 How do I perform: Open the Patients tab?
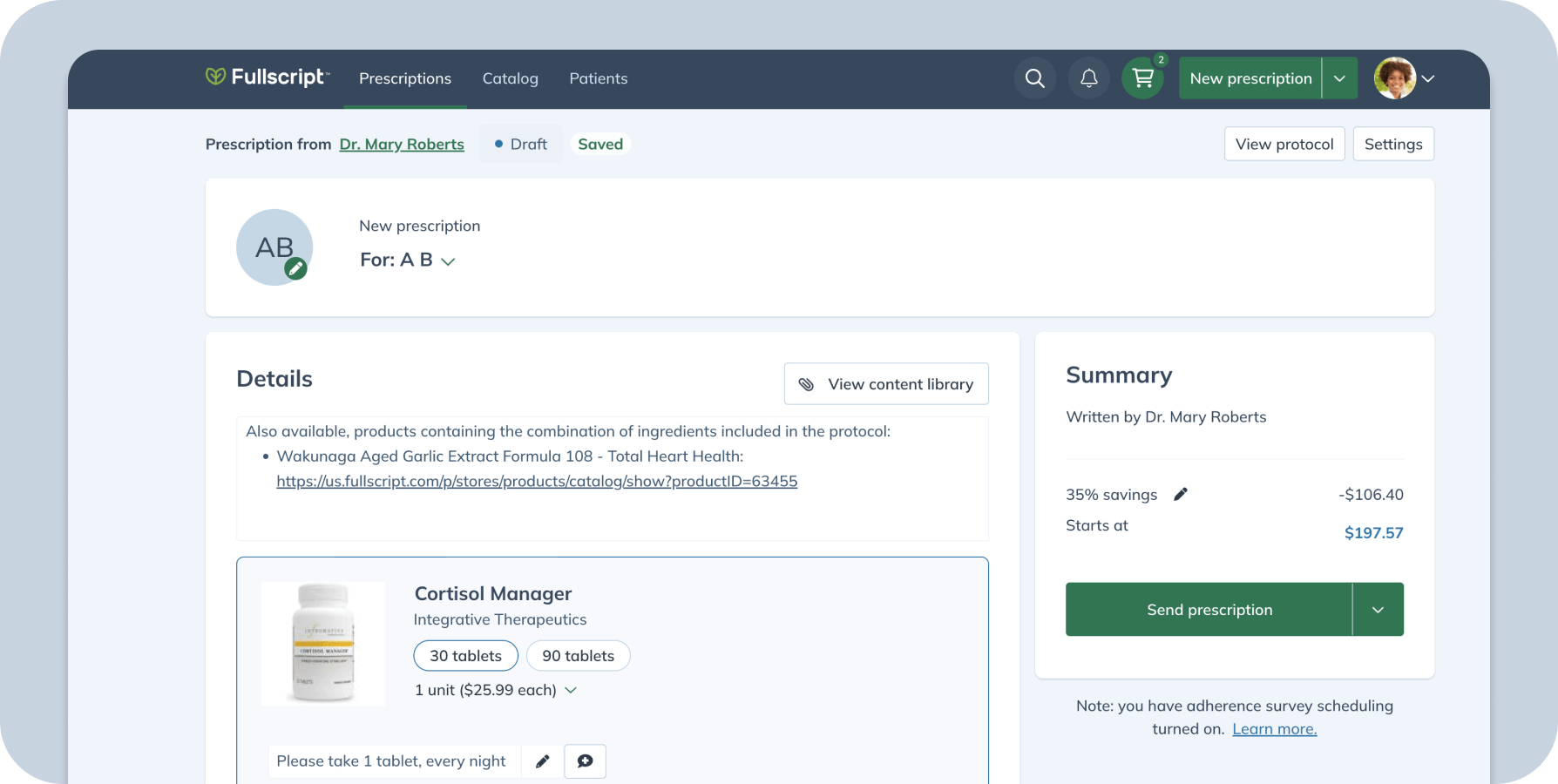(x=599, y=78)
